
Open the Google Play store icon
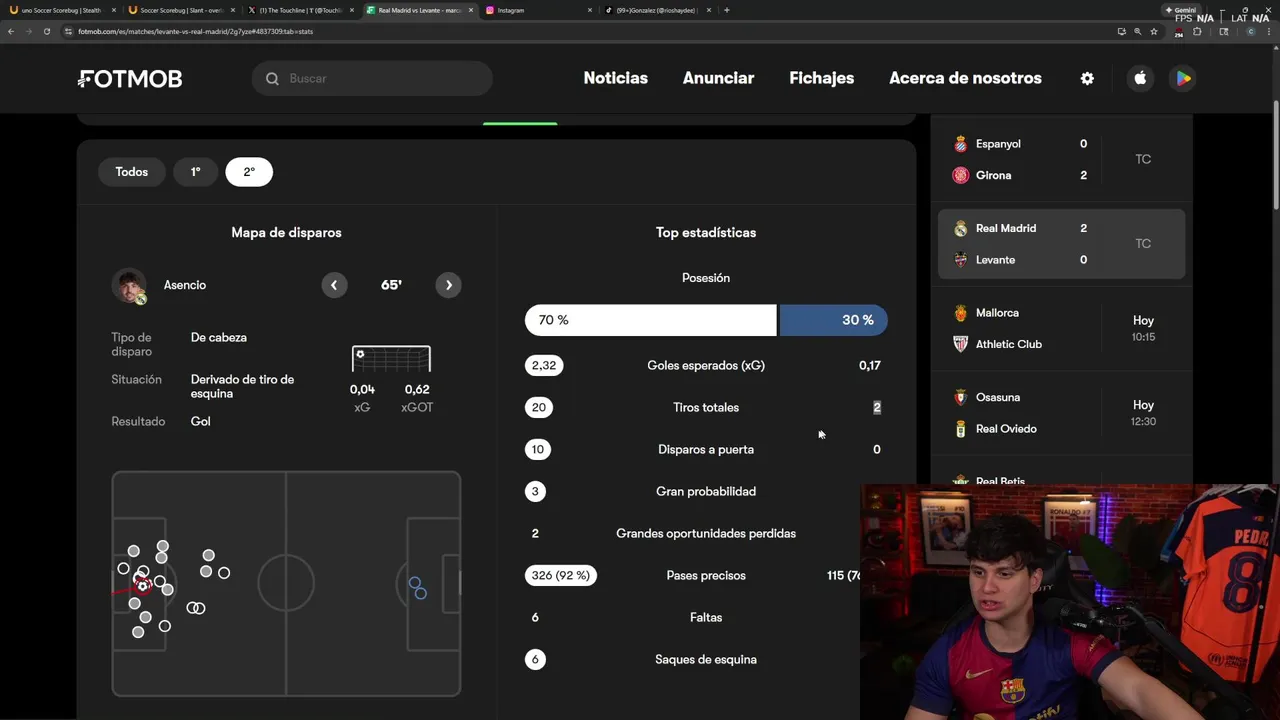click(x=1183, y=78)
